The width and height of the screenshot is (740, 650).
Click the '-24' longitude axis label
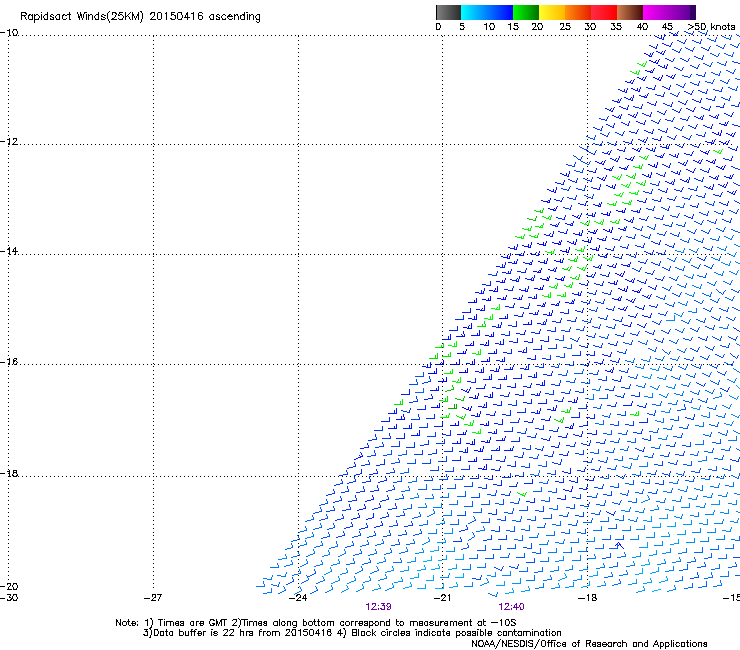[x=298, y=598]
